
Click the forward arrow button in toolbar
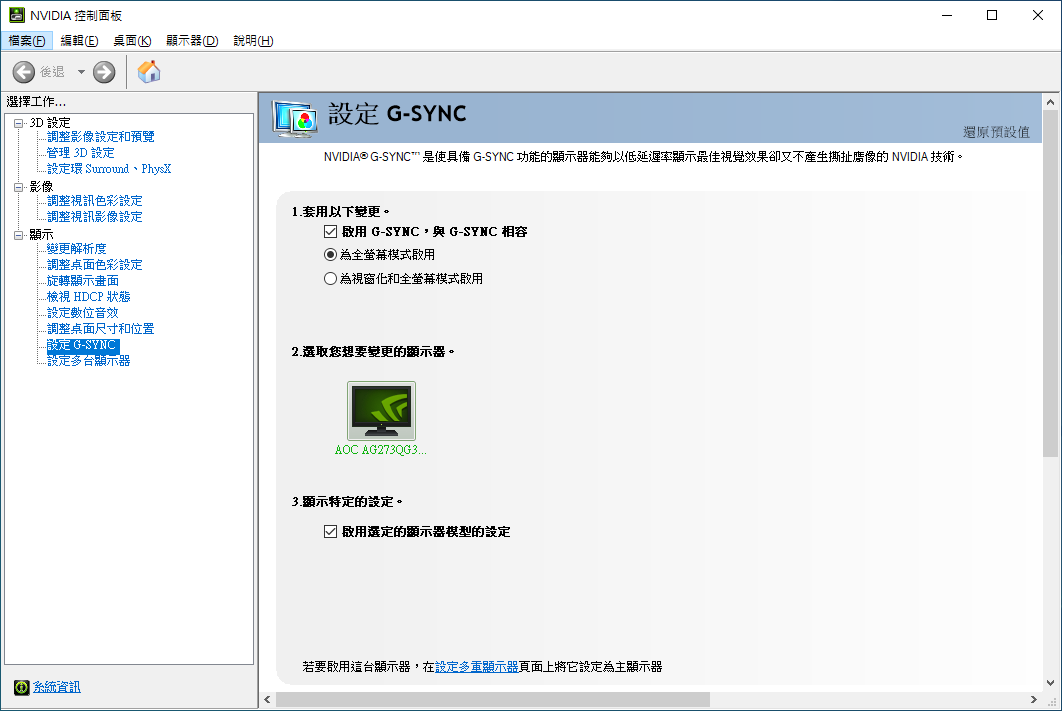104,72
